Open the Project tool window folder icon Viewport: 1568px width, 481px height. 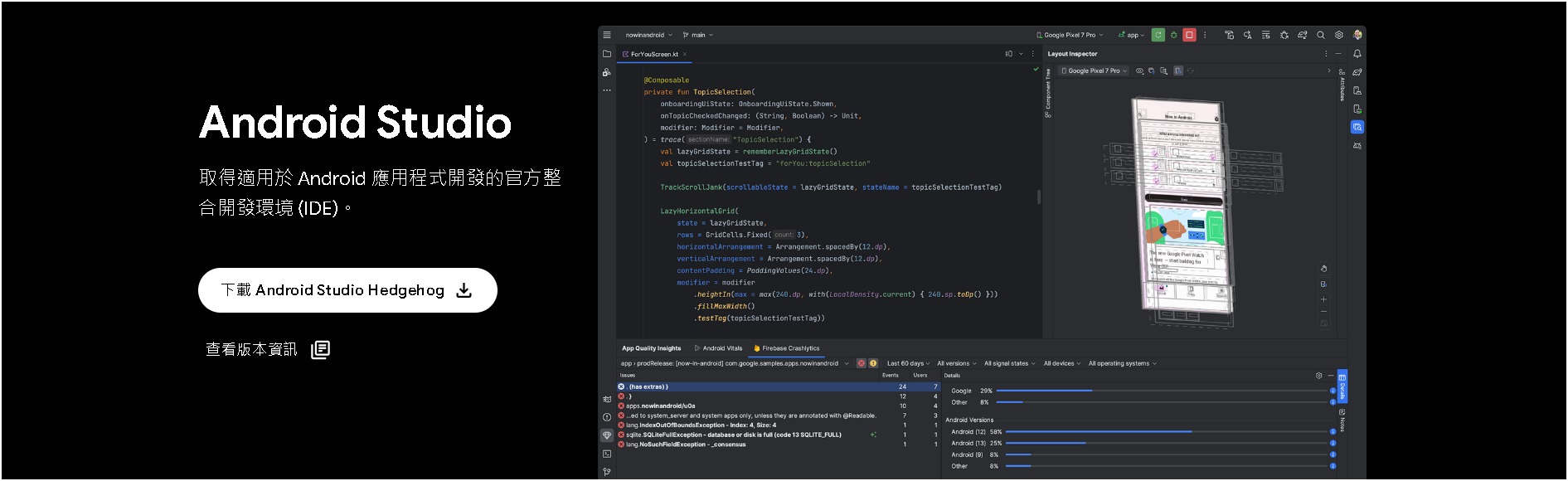coord(607,54)
